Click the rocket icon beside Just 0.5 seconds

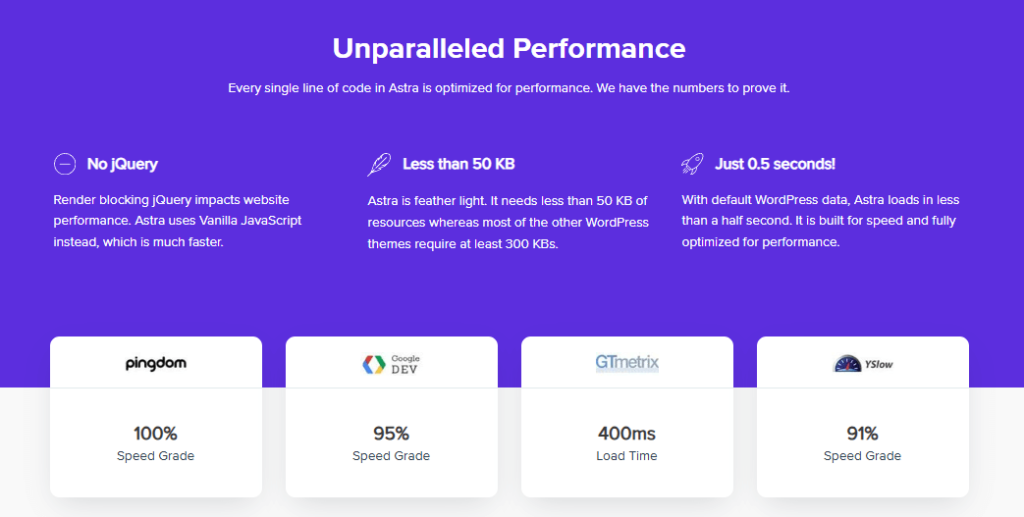point(692,164)
